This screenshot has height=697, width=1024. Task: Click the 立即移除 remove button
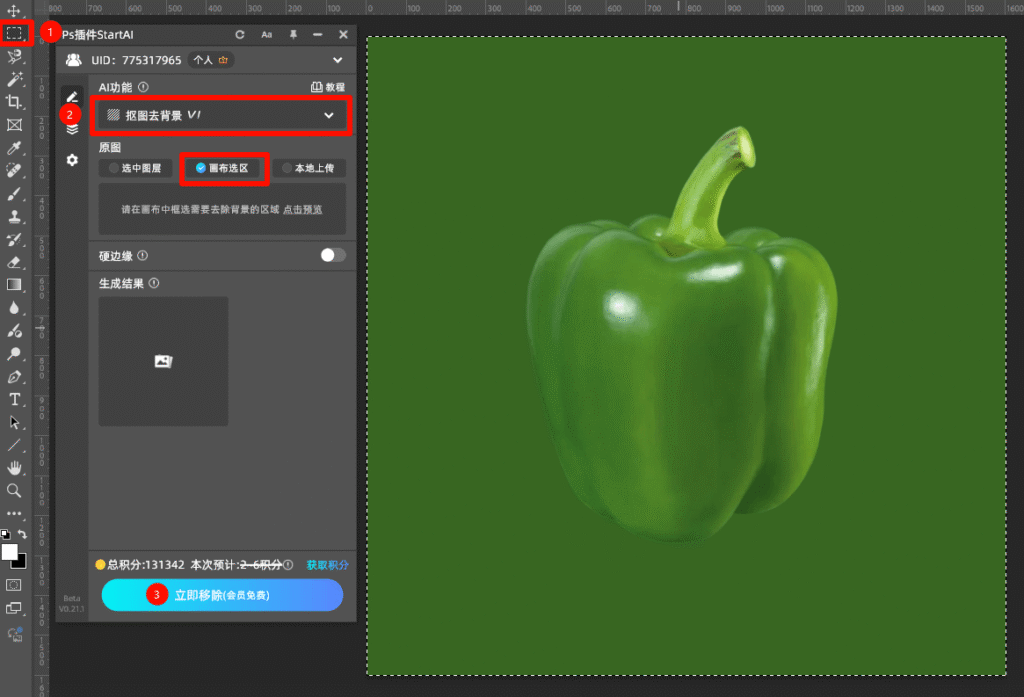[222, 595]
